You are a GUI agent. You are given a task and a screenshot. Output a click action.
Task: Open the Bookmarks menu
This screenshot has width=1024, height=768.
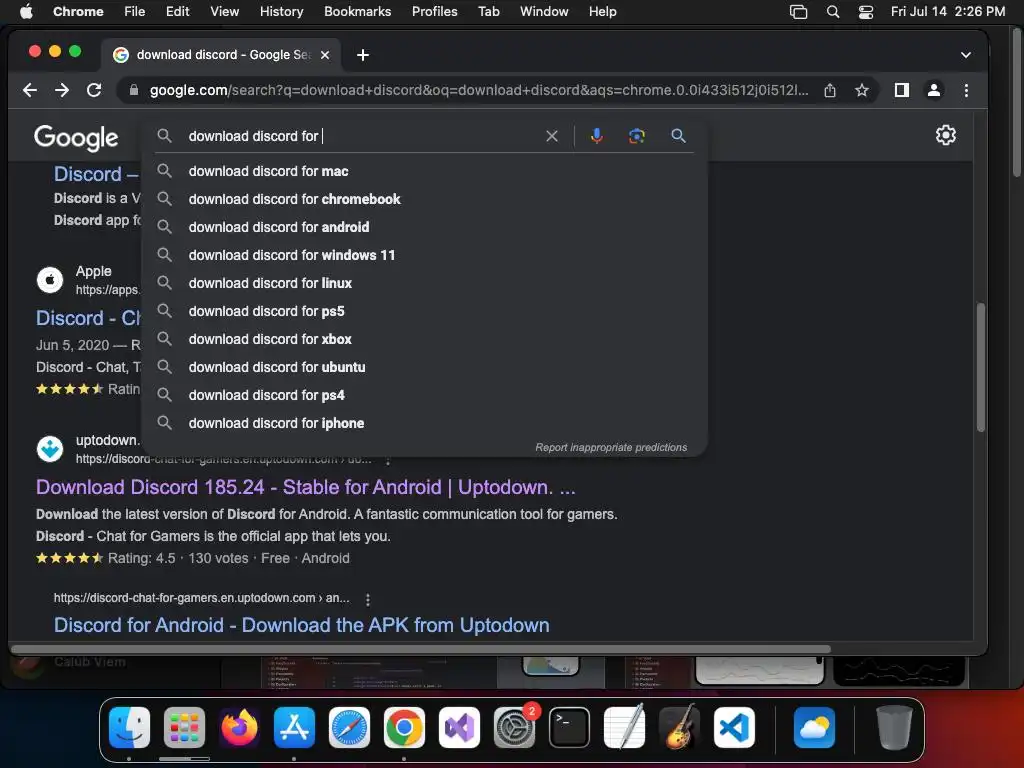click(358, 12)
